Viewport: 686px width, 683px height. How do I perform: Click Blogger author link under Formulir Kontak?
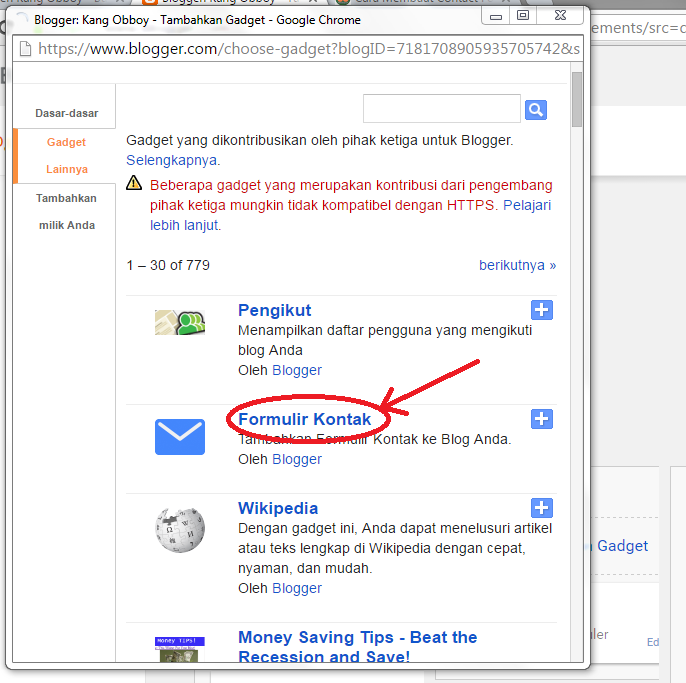pyautogui.click(x=297, y=459)
